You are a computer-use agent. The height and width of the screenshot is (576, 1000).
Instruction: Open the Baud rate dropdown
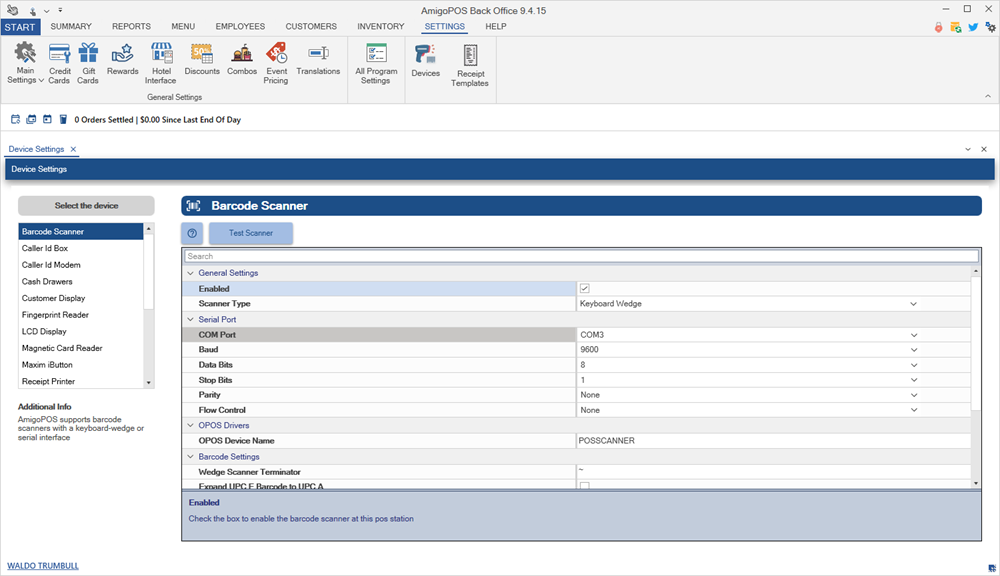click(913, 350)
